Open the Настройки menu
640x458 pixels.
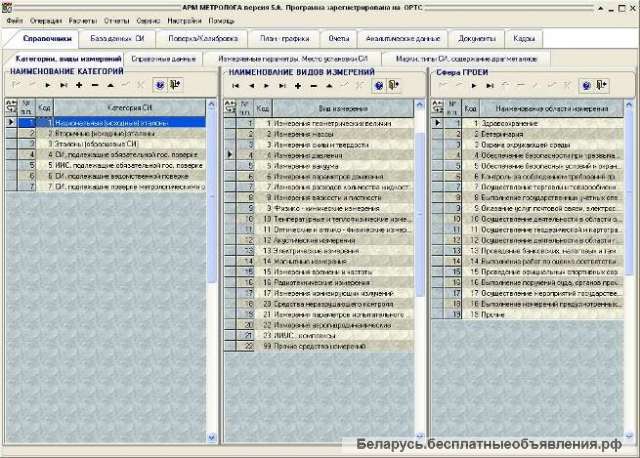point(183,21)
